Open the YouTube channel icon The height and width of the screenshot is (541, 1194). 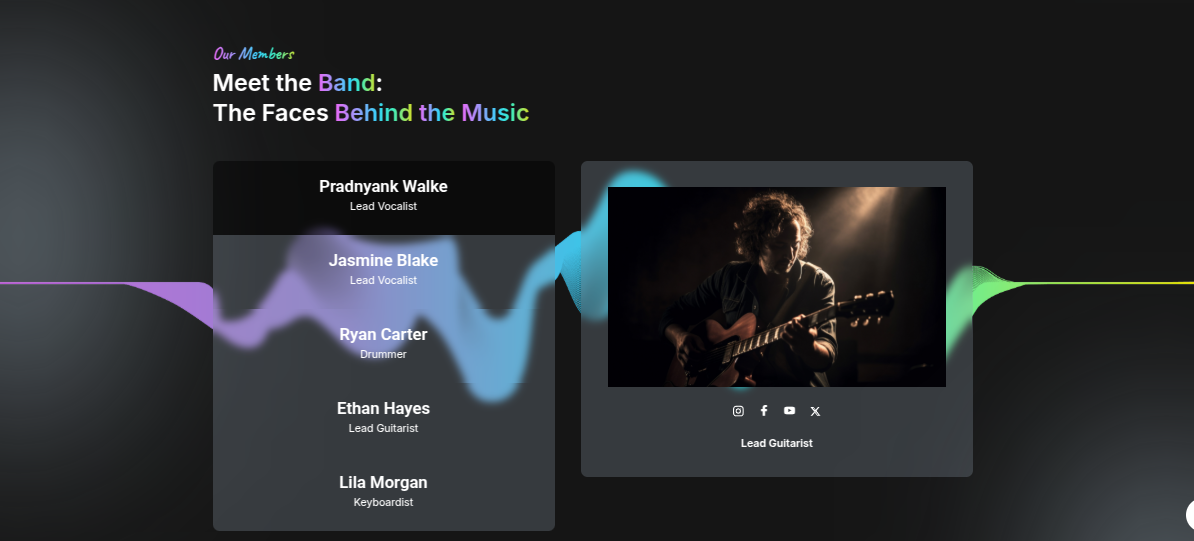click(790, 411)
